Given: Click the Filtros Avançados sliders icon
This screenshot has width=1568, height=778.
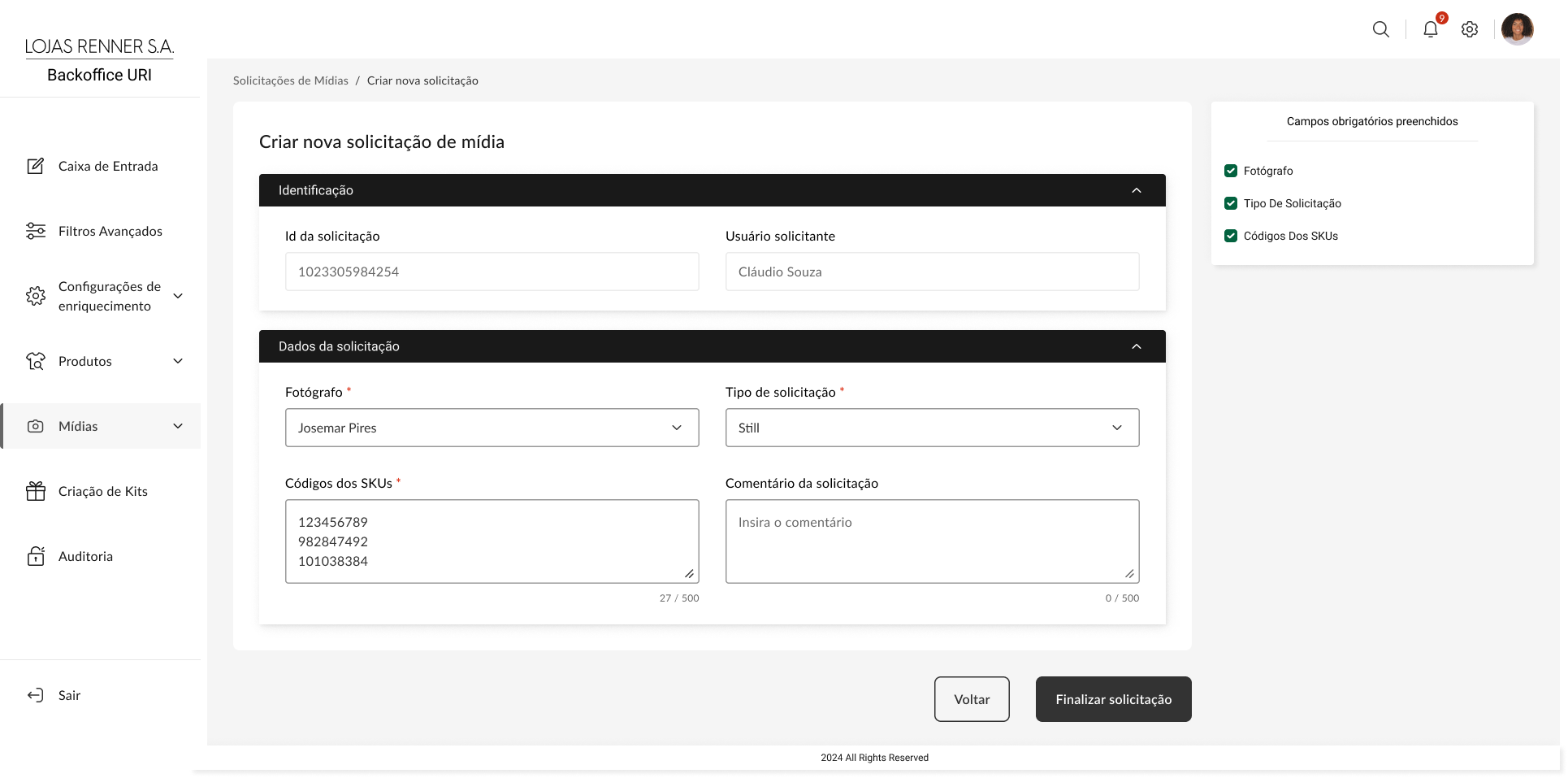Looking at the screenshot, I should tap(36, 231).
